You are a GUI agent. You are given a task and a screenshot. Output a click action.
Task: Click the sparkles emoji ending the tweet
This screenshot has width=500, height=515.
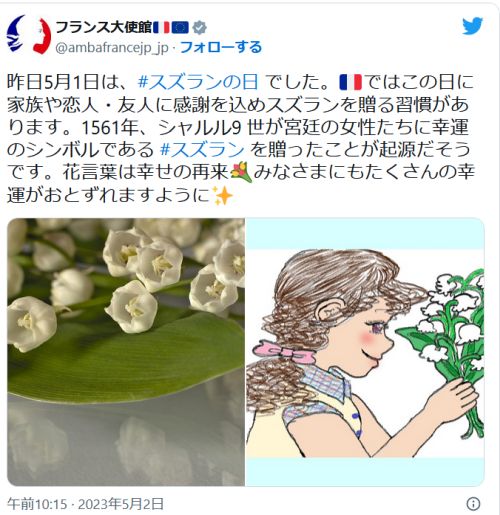tap(222, 196)
